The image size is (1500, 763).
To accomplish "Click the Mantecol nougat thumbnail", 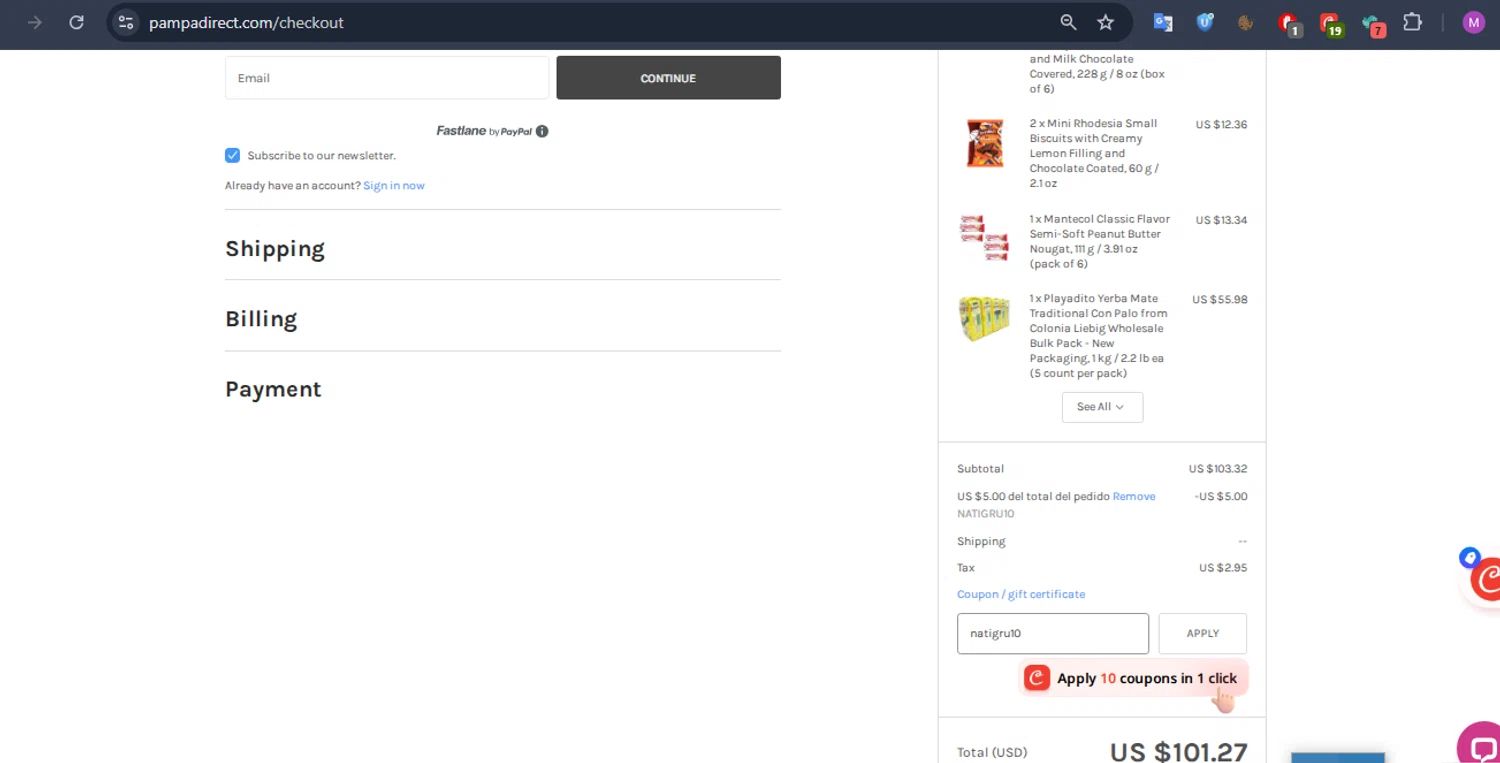I will (984, 238).
